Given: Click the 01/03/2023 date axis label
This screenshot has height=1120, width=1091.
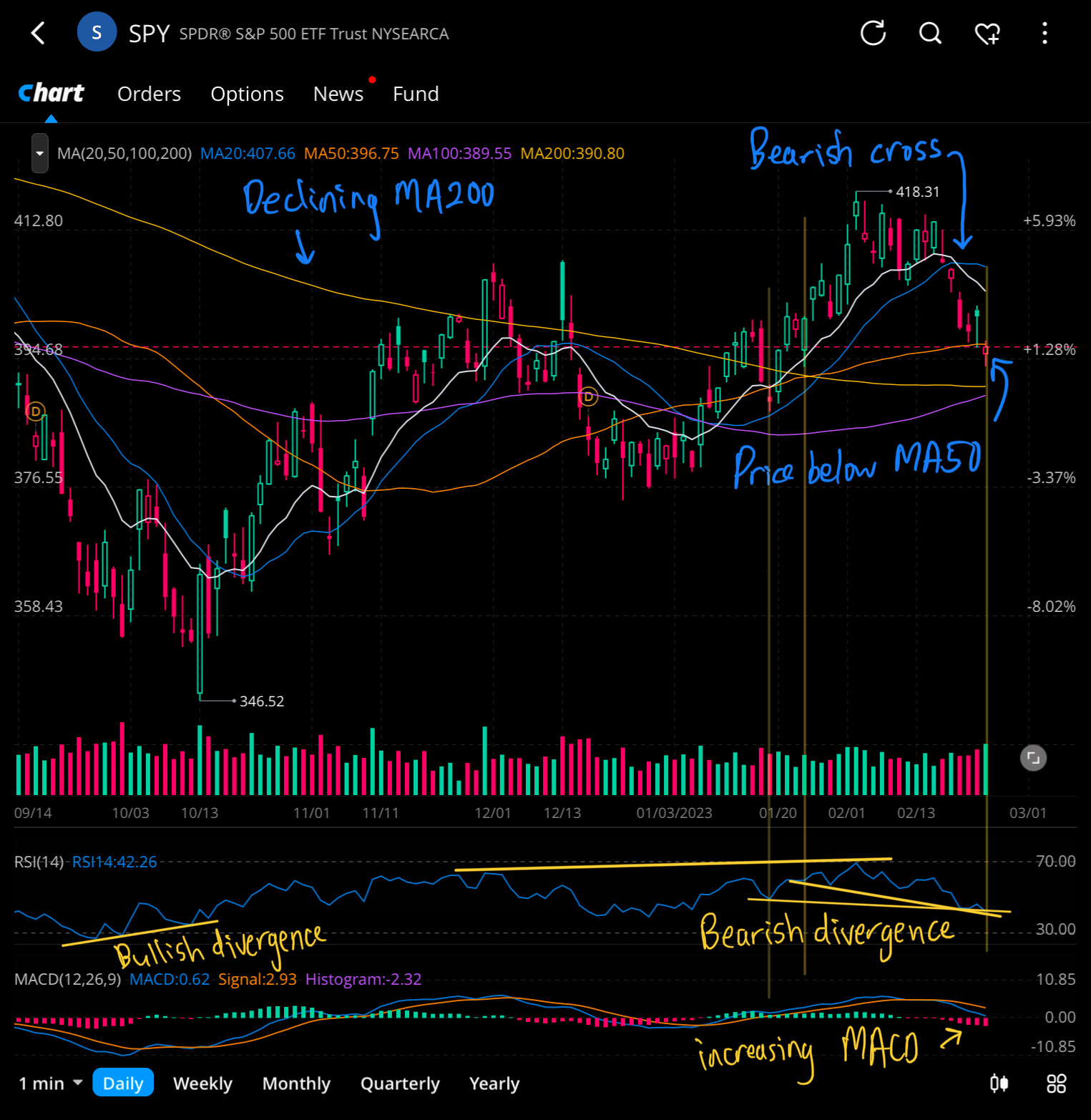Looking at the screenshot, I should point(674,813).
